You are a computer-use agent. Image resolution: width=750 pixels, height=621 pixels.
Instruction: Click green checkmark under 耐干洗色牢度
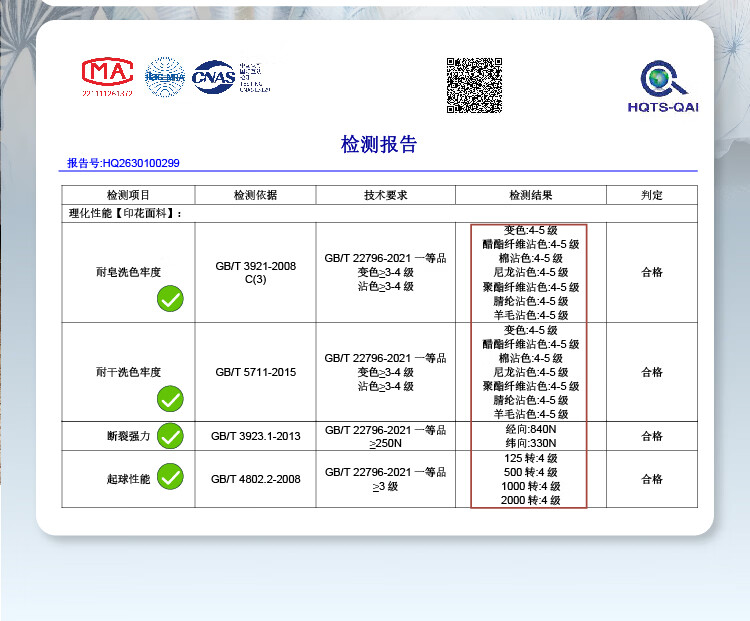170,398
